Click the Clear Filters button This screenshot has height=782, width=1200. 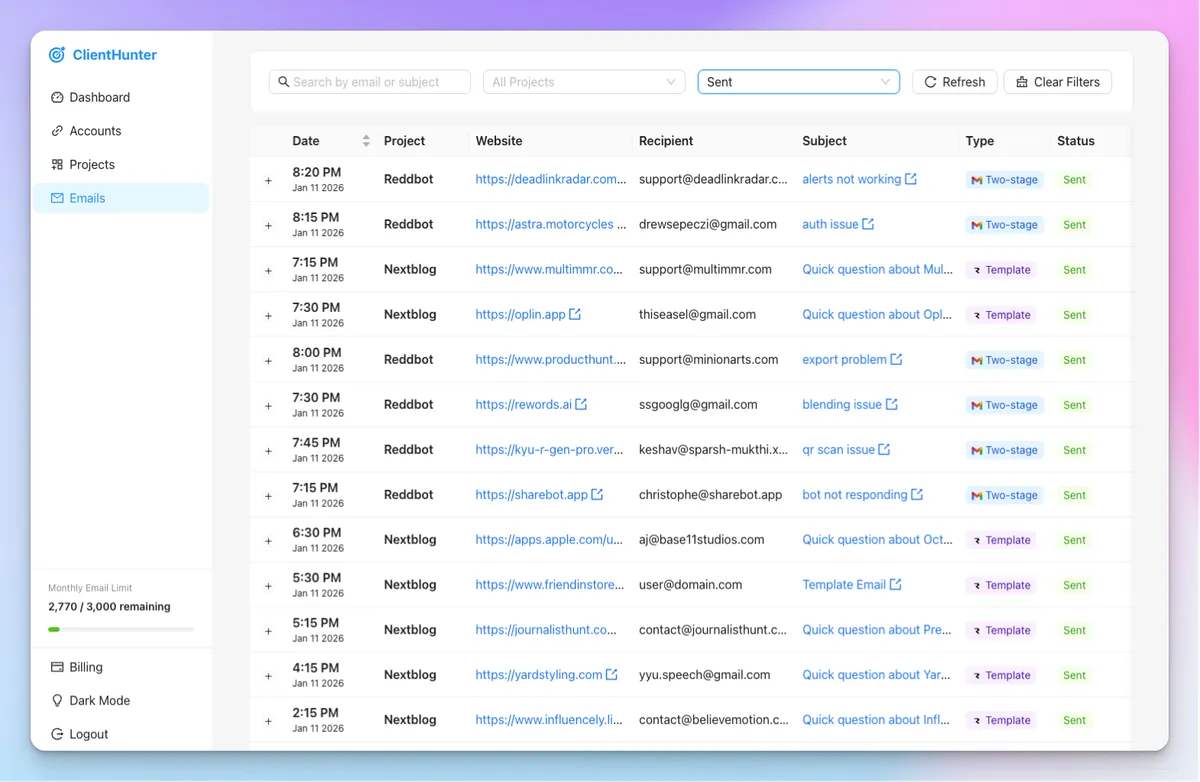[x=1058, y=82]
